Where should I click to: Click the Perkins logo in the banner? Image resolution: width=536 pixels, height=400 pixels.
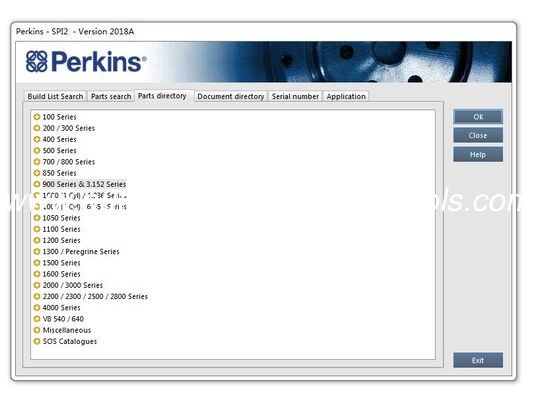(x=86, y=62)
